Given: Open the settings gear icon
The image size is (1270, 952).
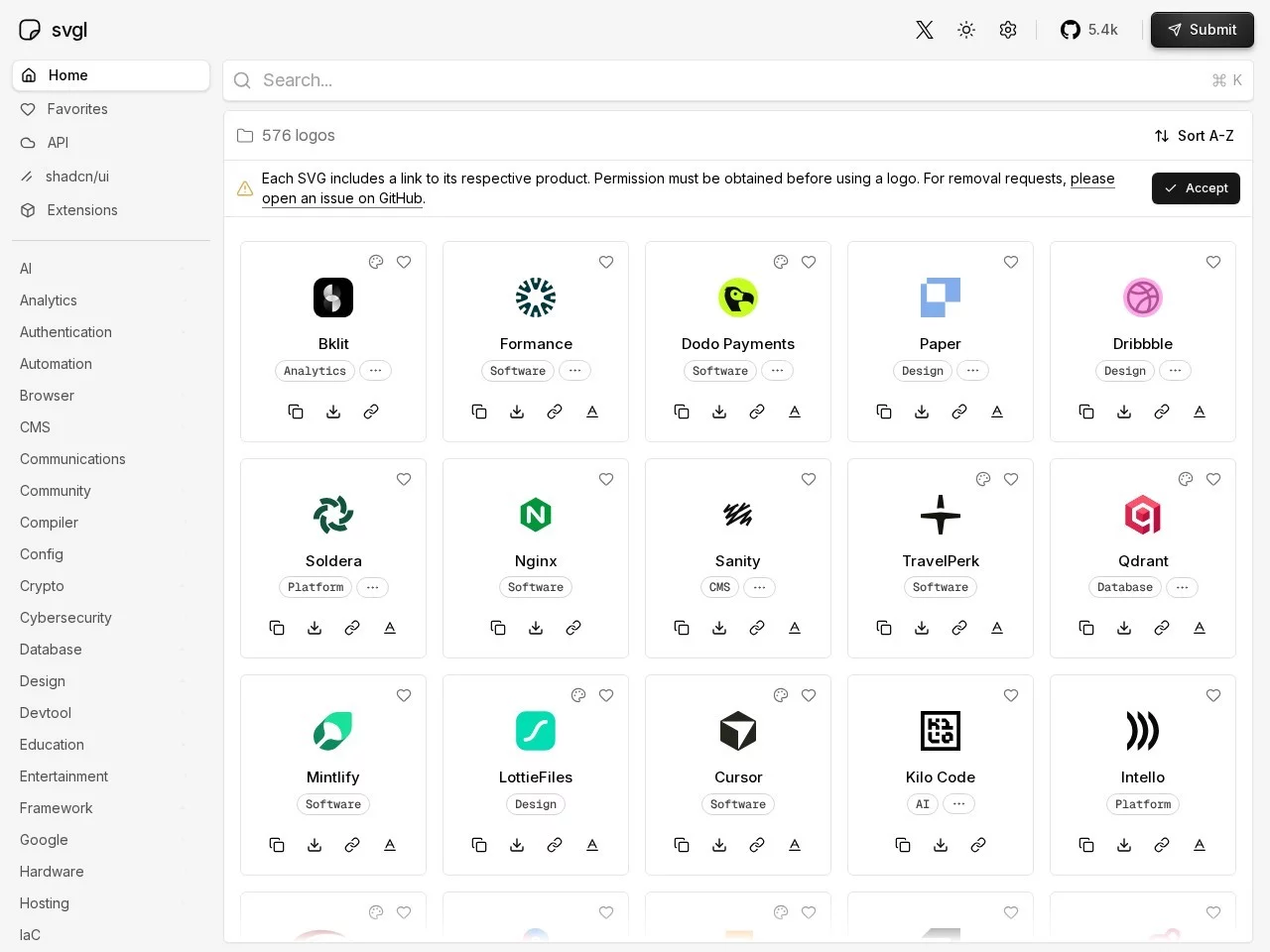Looking at the screenshot, I should [1008, 30].
